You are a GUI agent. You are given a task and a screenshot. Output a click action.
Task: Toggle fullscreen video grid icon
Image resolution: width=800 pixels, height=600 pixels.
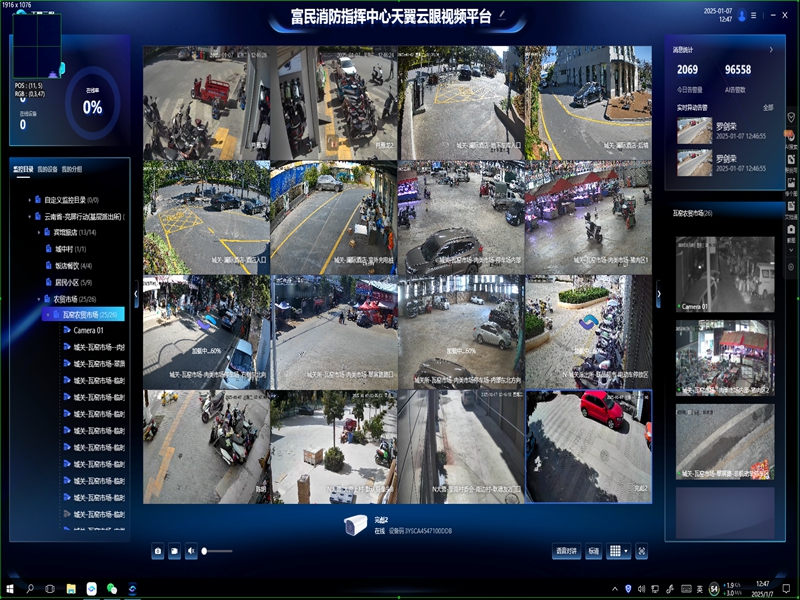coord(642,551)
